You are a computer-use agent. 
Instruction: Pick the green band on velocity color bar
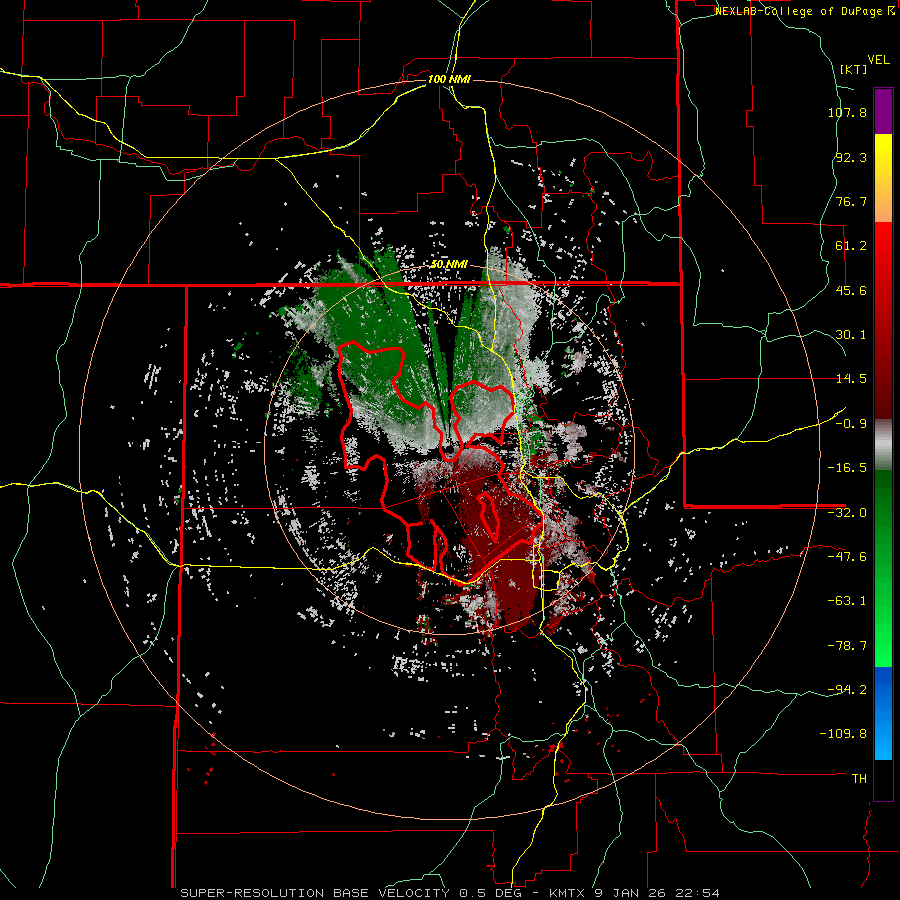[883, 568]
